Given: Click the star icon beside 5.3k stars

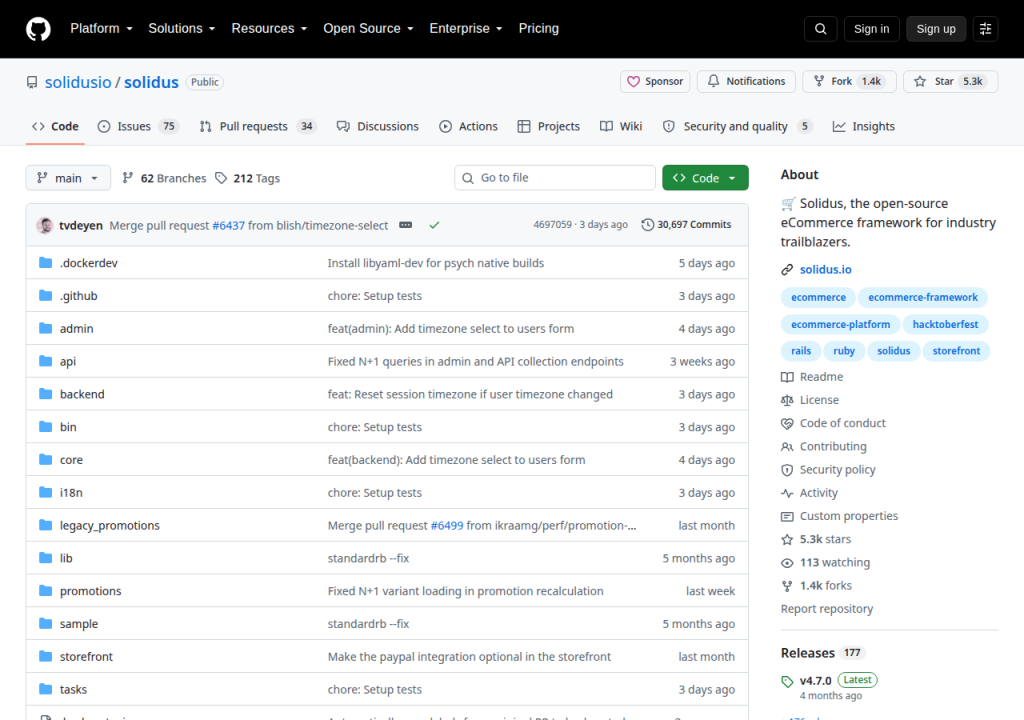Looking at the screenshot, I should 787,539.
